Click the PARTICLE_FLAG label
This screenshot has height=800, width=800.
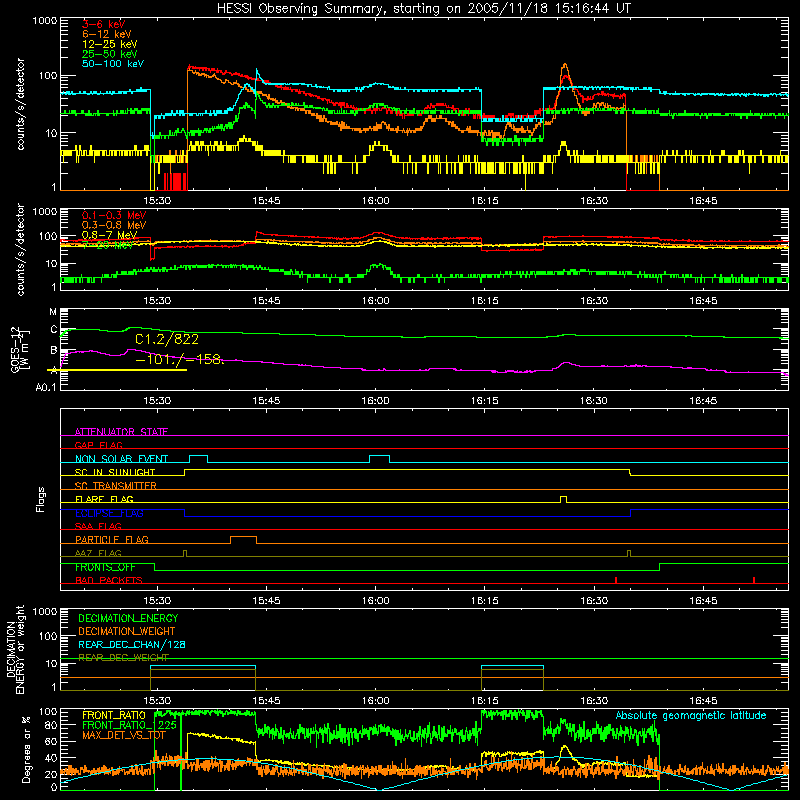tap(112, 539)
